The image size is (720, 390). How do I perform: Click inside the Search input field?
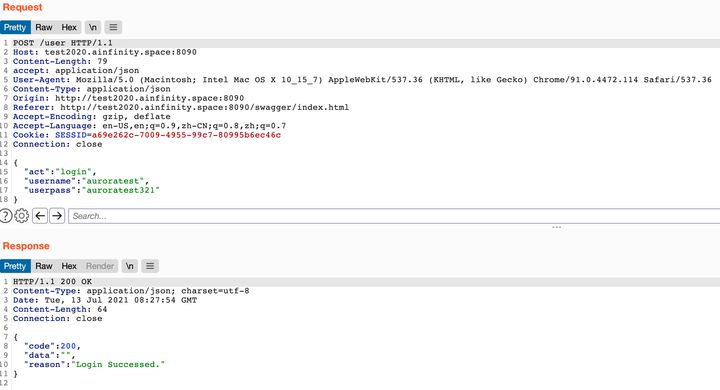coord(394,216)
